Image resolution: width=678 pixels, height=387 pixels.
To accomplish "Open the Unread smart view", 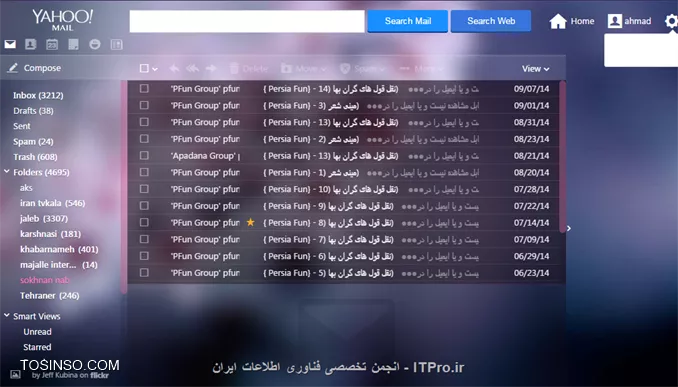I will click(x=37, y=332).
